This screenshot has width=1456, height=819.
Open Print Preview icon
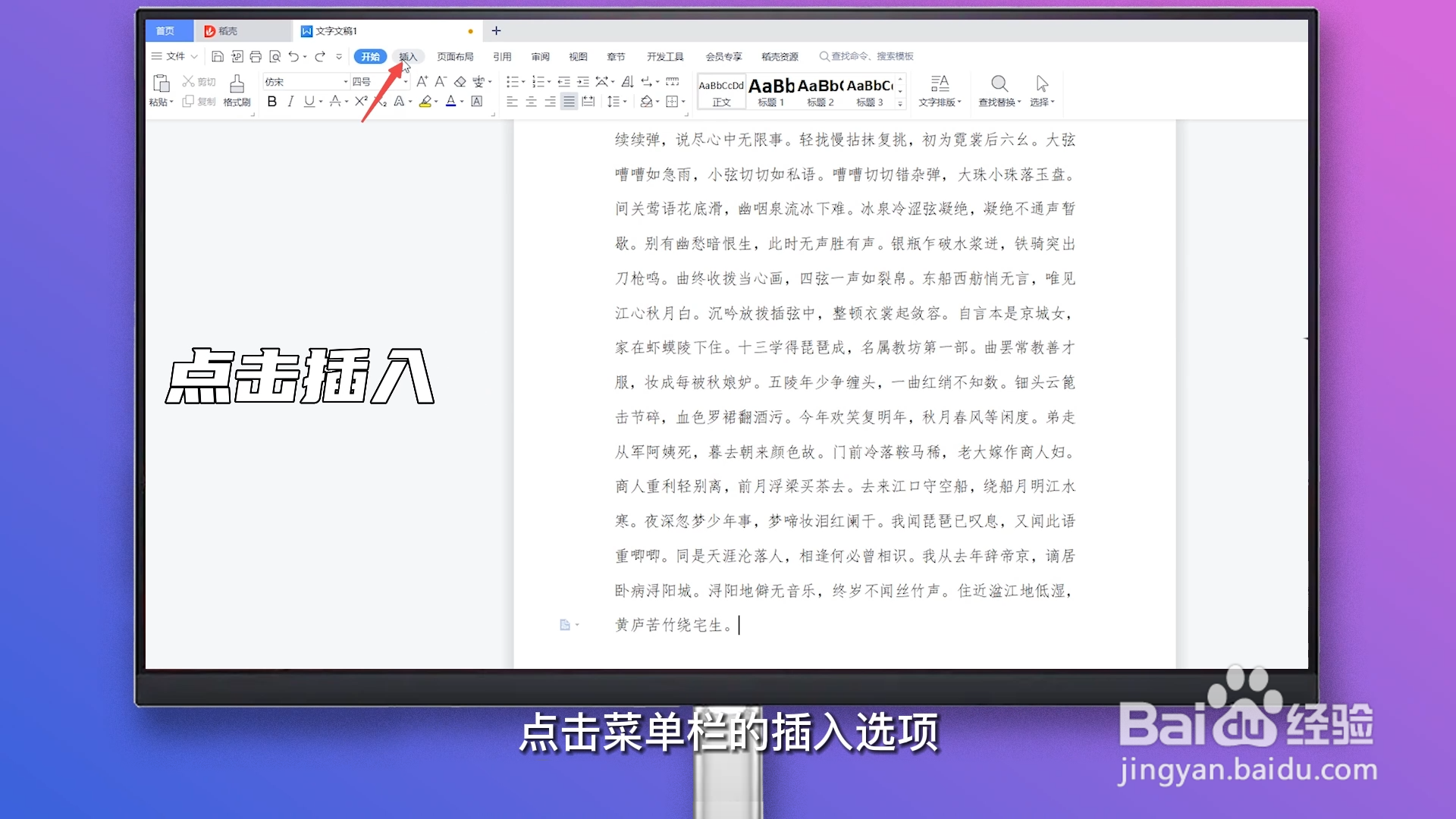[x=275, y=56]
